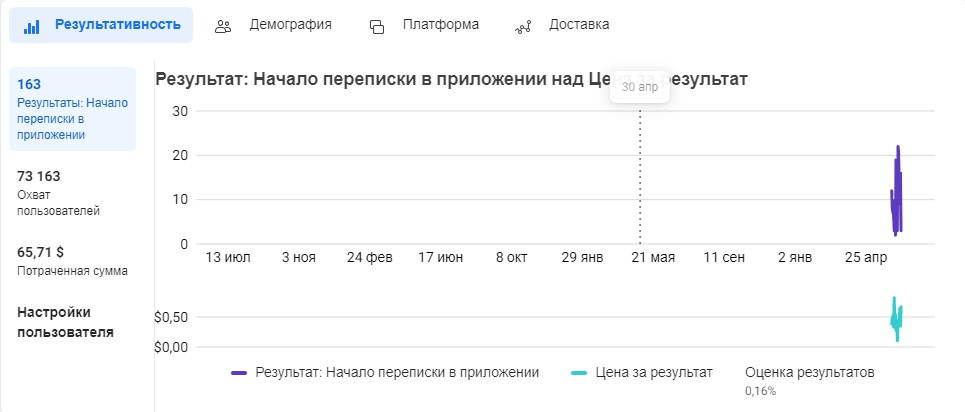The image size is (965, 412).
Task: Select the 73 163 Охват пользователей metric
Action: [x=60, y=192]
